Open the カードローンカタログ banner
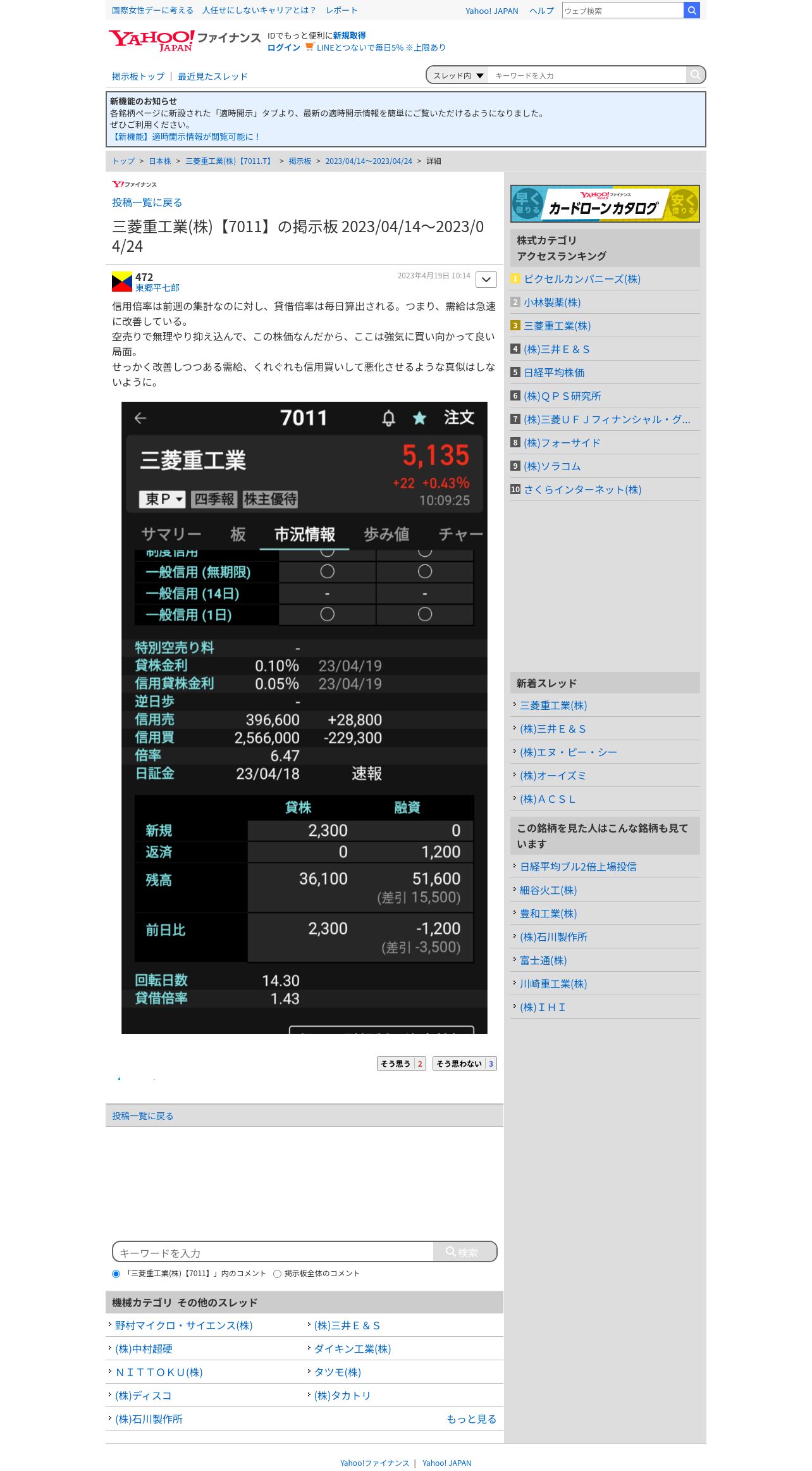The height and width of the screenshot is (1471, 812). tap(605, 204)
